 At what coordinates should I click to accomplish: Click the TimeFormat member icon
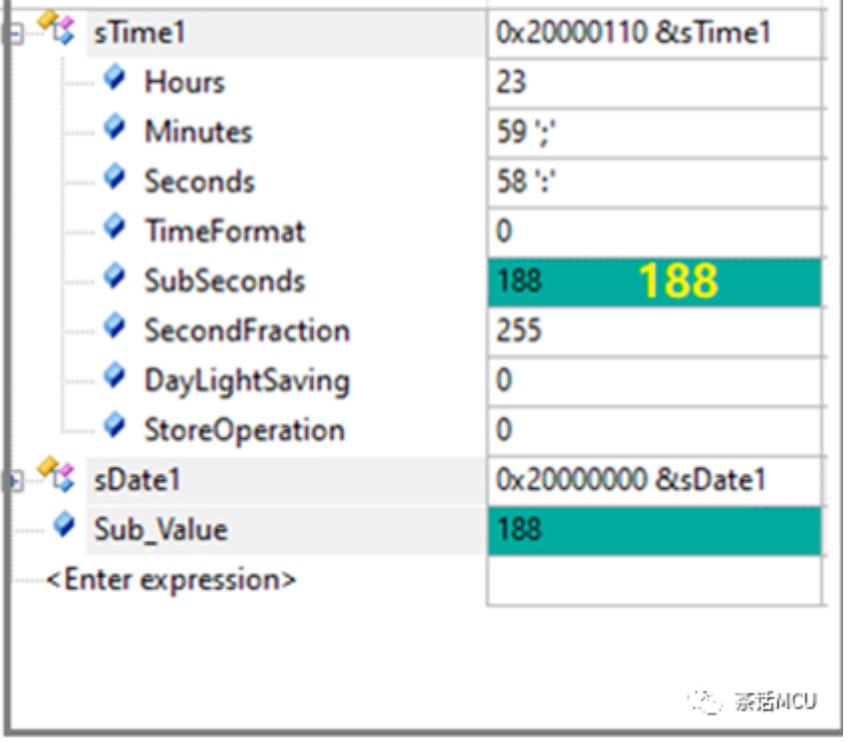point(115,227)
